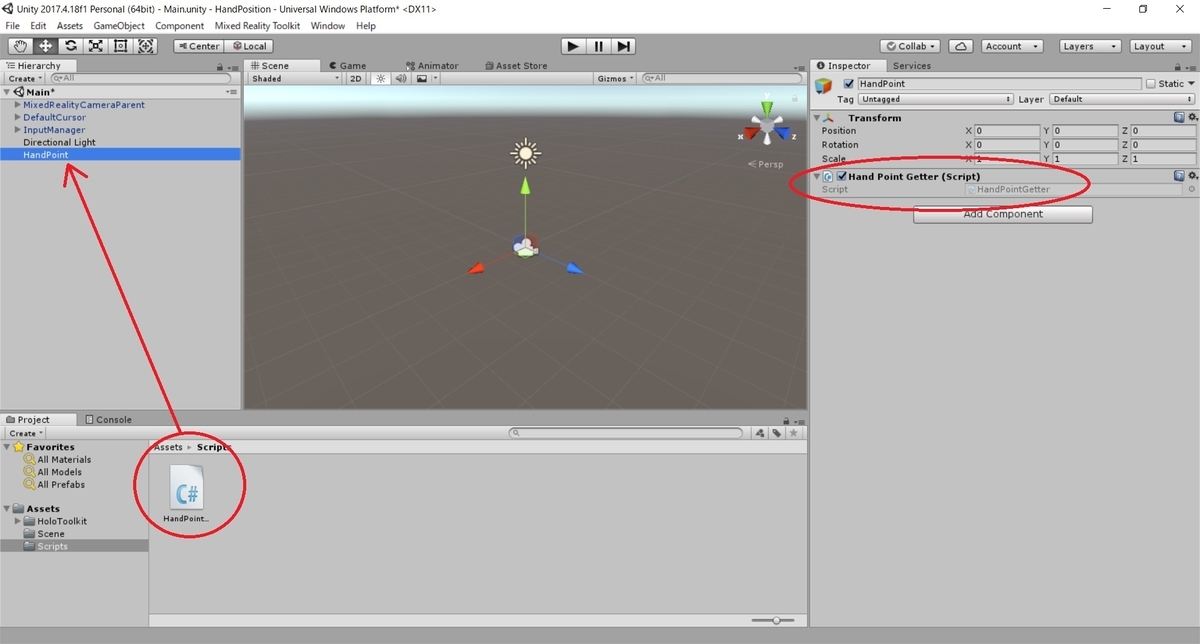Open Transform component gear settings
Image resolution: width=1200 pixels, height=644 pixels.
point(1192,117)
